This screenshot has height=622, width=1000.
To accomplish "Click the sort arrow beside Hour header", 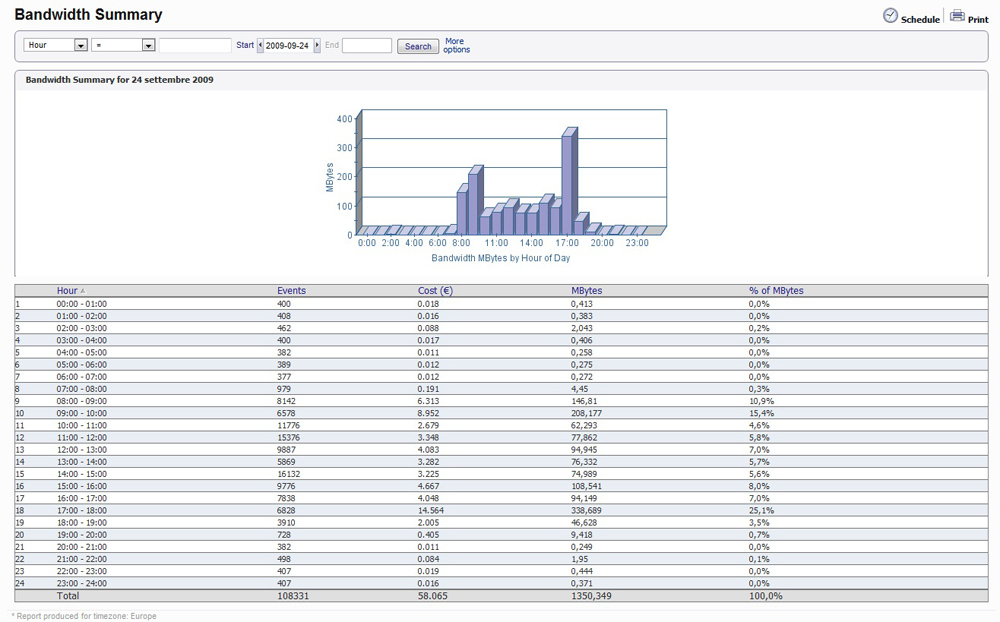I will 82,291.
